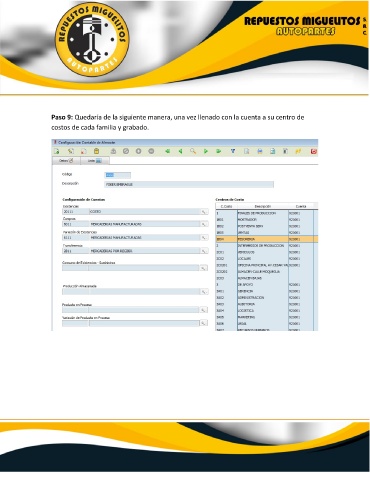Go to the first record with the green arrow
This screenshot has height=480, width=370.
[167, 151]
